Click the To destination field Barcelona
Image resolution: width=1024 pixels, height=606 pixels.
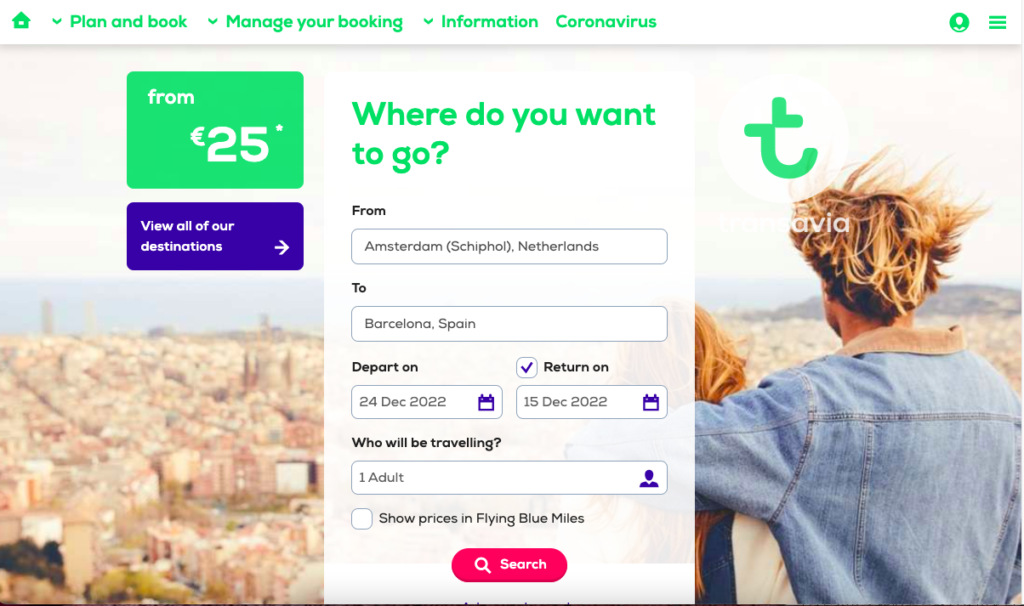[509, 324]
